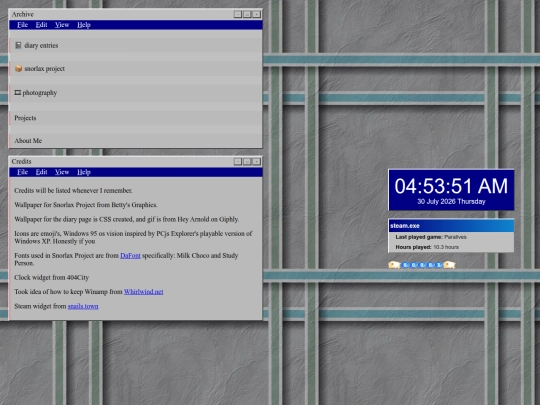The width and height of the screenshot is (540, 405).
Task: Open the Edit menu in the Archive window
Action: [41, 25]
